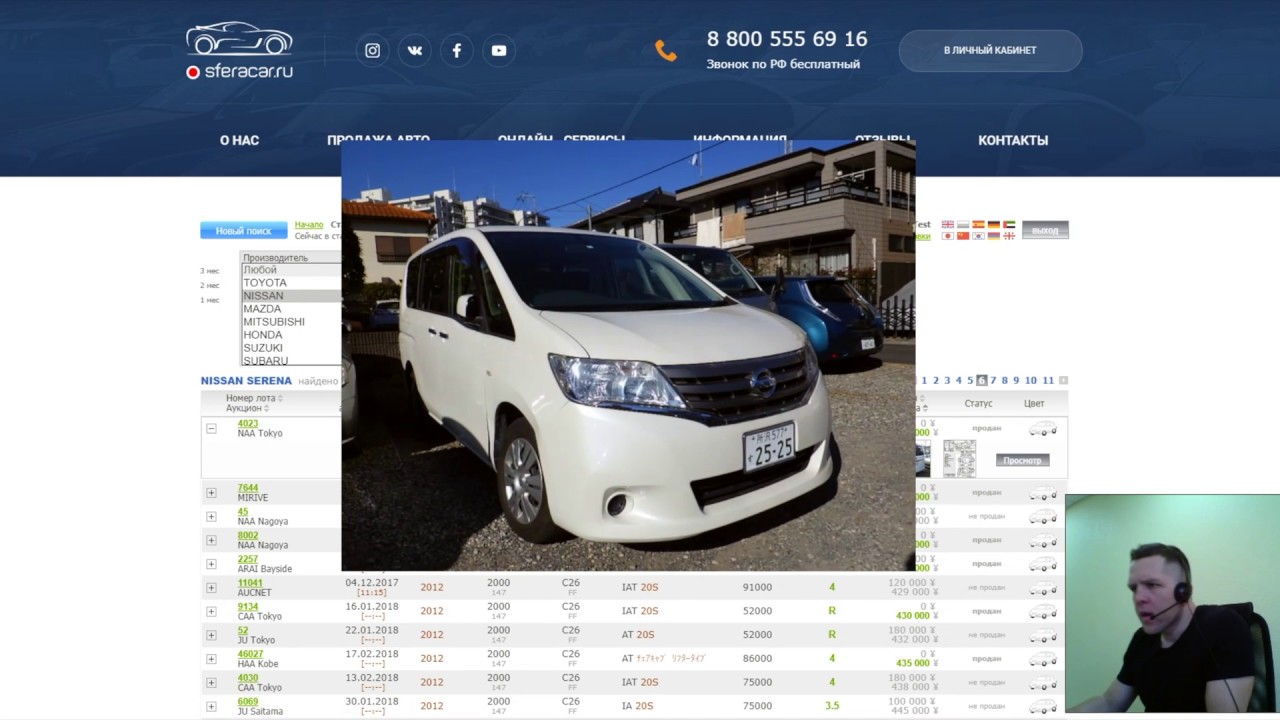Screen dimensions: 1280x720
Task: Expand lot 6069 JU Saitama row
Action: 211,706
